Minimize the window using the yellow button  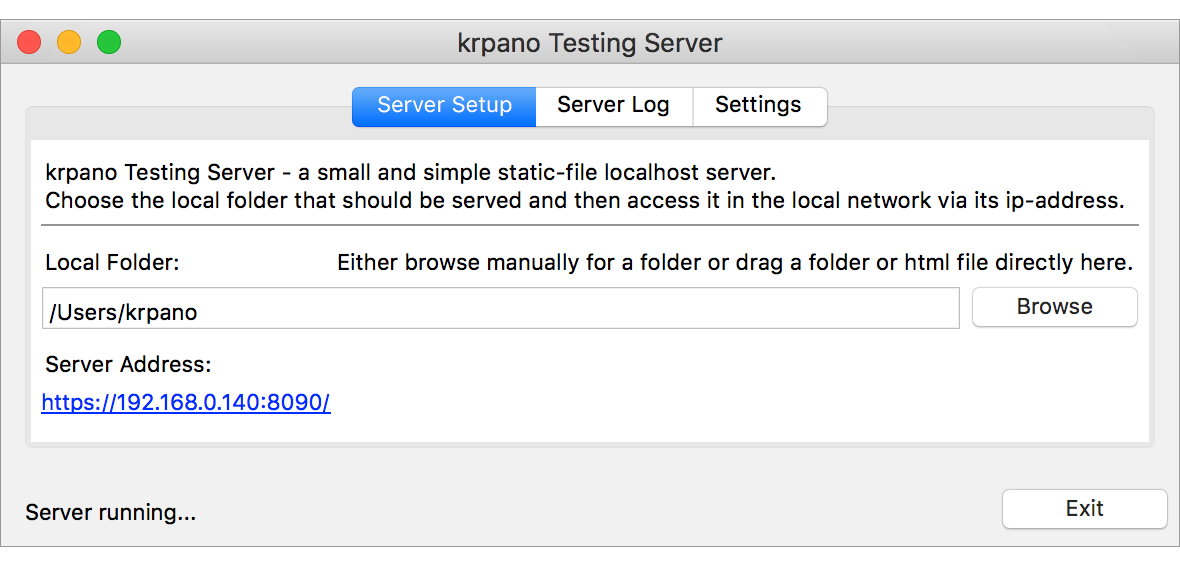(x=69, y=43)
